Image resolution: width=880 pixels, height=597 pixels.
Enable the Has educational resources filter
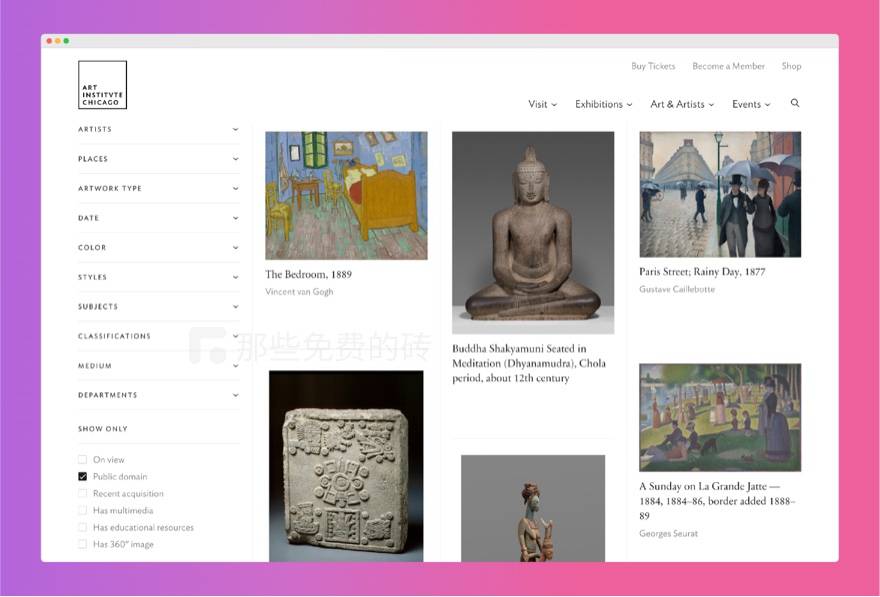click(83, 528)
